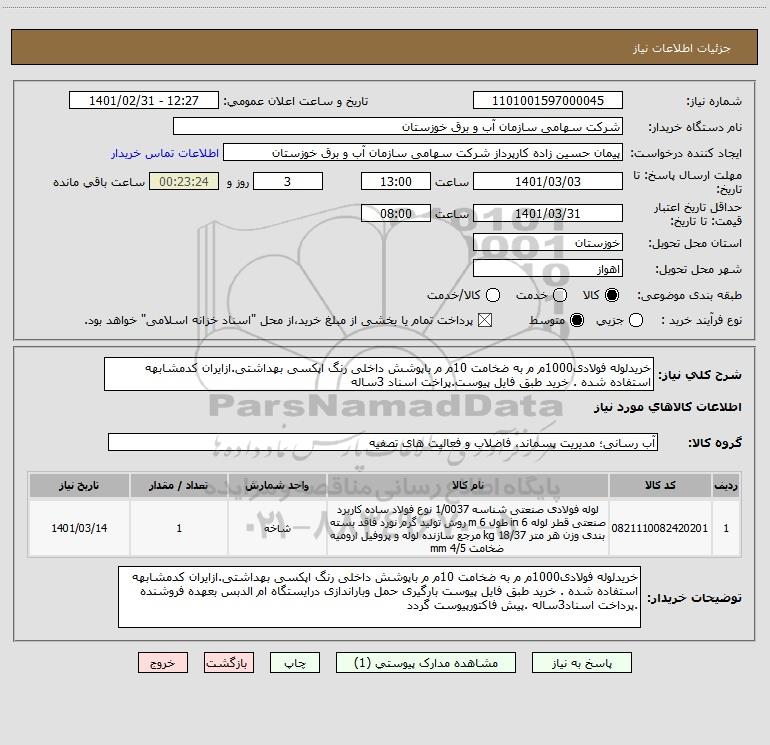The image size is (770, 745).
Task: Click the توضیحات خریدار text area
Action: 379,597
